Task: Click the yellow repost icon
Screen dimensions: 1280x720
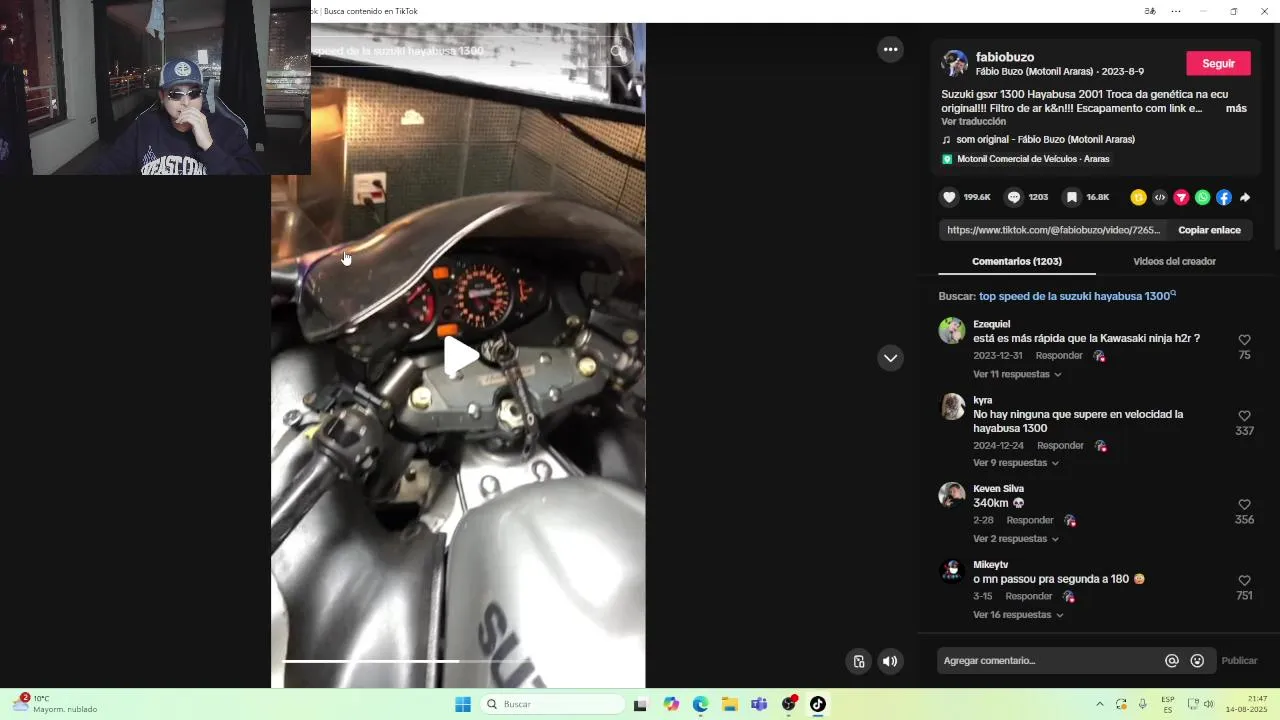Action: coord(1138,197)
